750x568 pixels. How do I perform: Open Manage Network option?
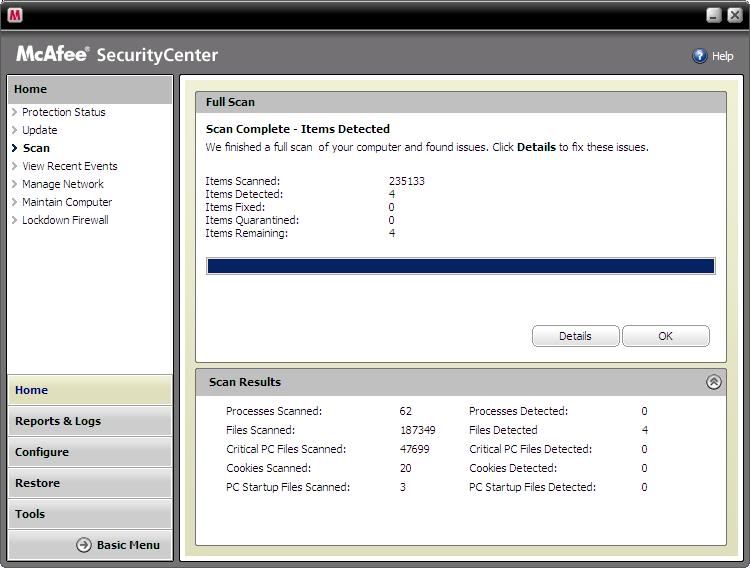click(63, 184)
